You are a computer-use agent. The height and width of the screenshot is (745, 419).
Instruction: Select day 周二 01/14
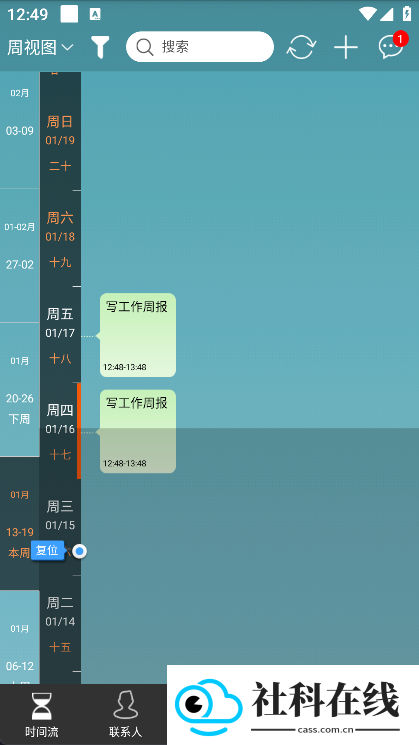(x=60, y=623)
